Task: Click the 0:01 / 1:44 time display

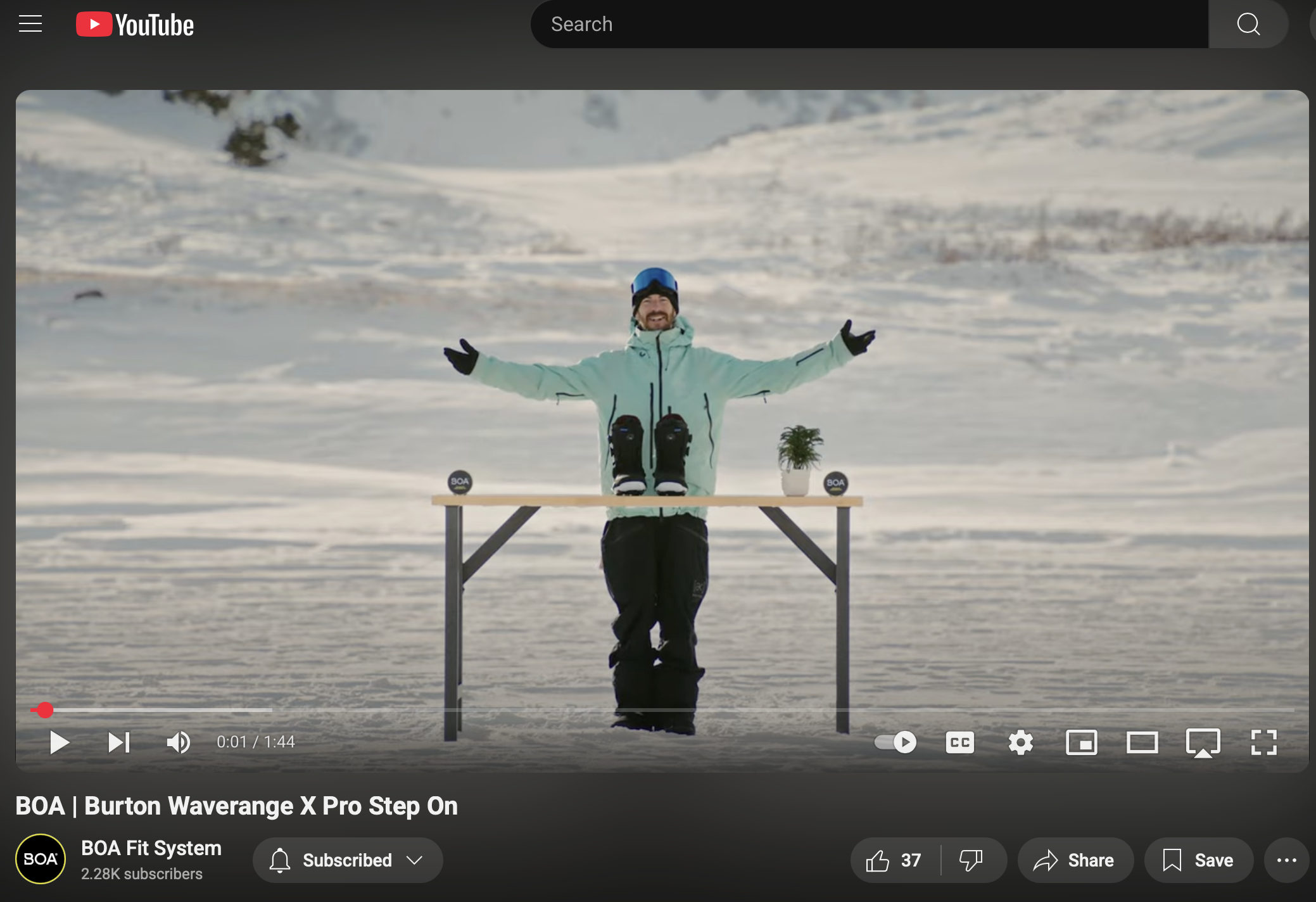Action: click(x=256, y=742)
